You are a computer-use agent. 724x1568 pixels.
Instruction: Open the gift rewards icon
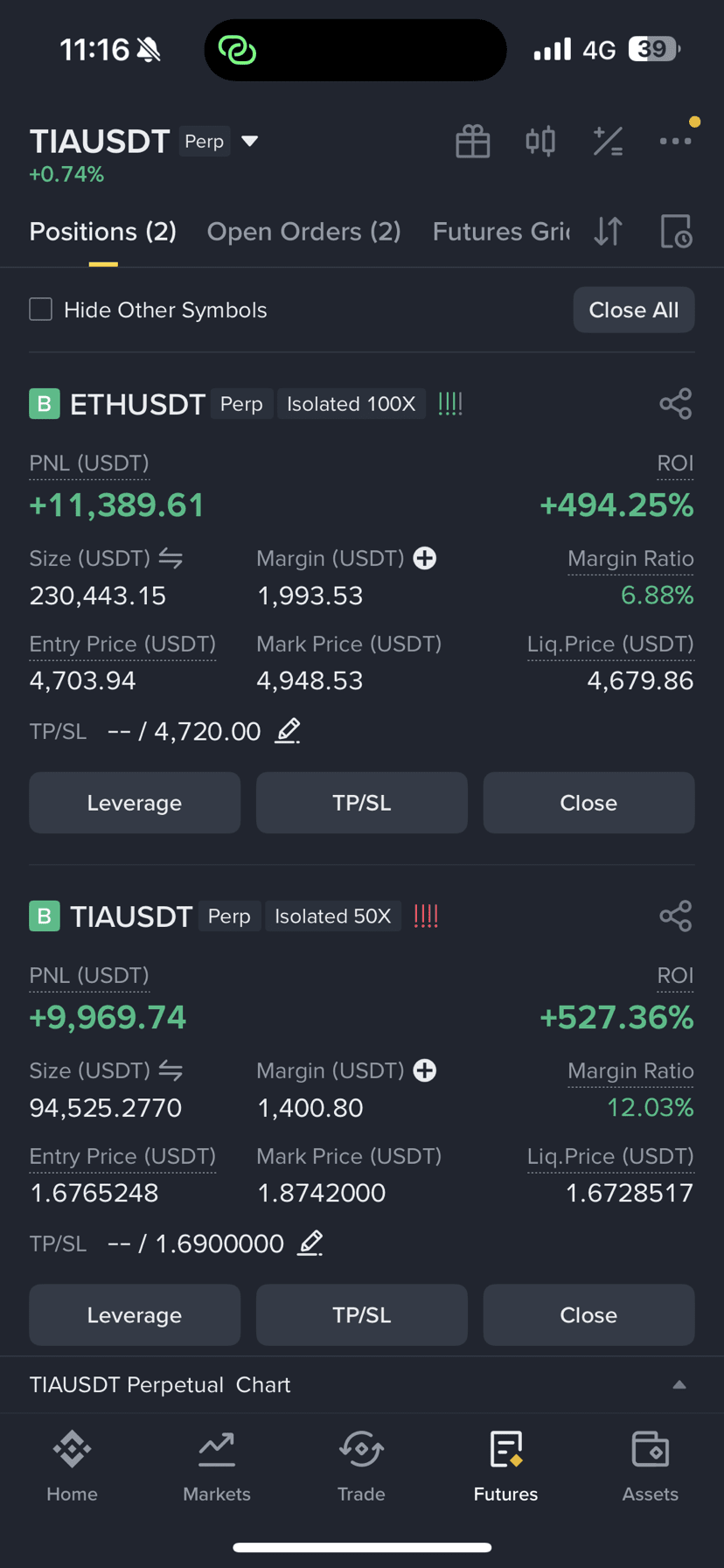(473, 141)
